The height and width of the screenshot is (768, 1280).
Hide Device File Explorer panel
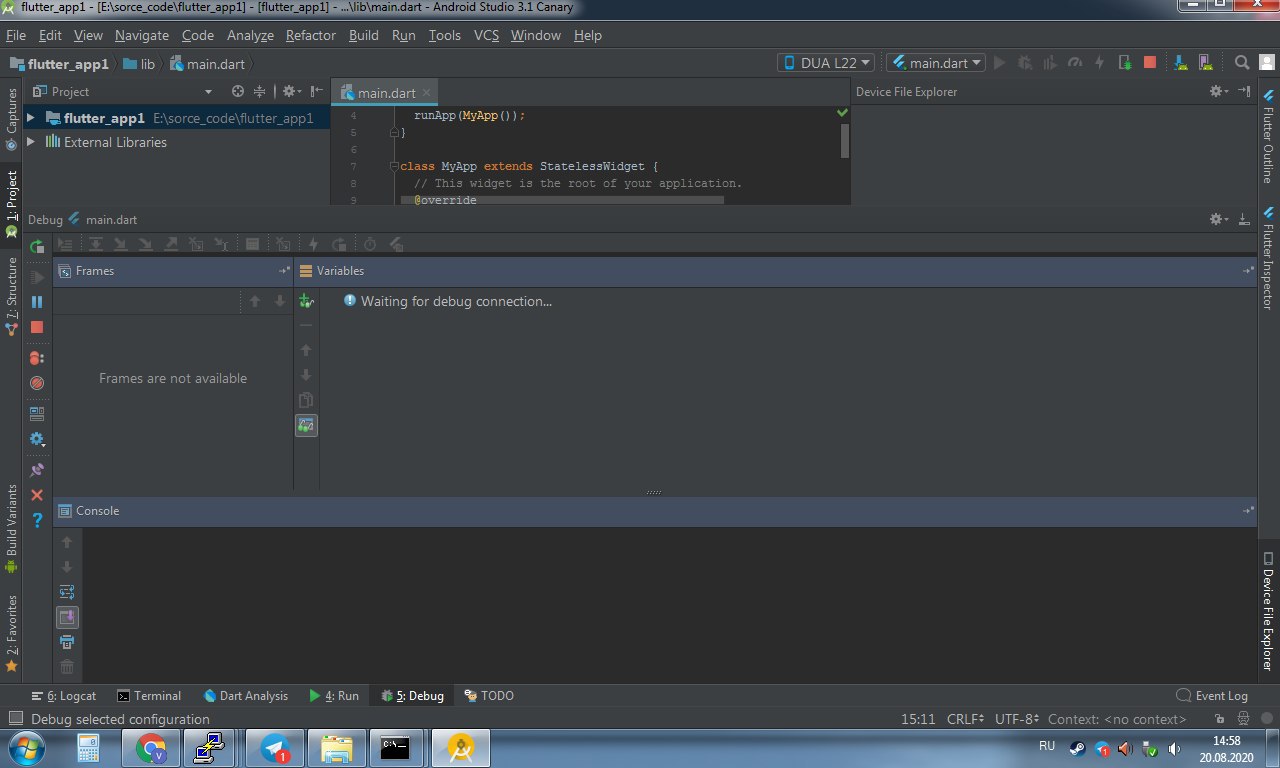(1244, 91)
